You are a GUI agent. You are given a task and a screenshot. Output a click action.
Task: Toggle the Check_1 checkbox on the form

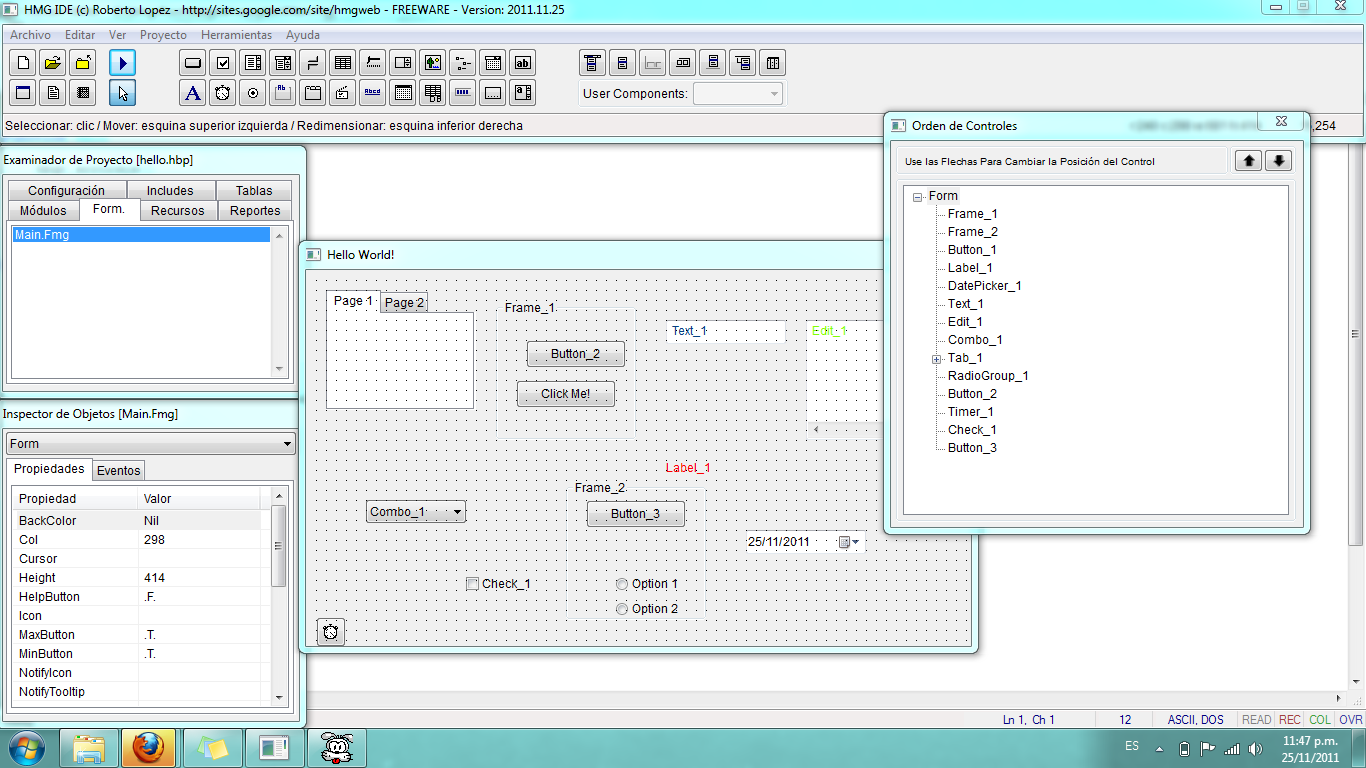coord(472,583)
